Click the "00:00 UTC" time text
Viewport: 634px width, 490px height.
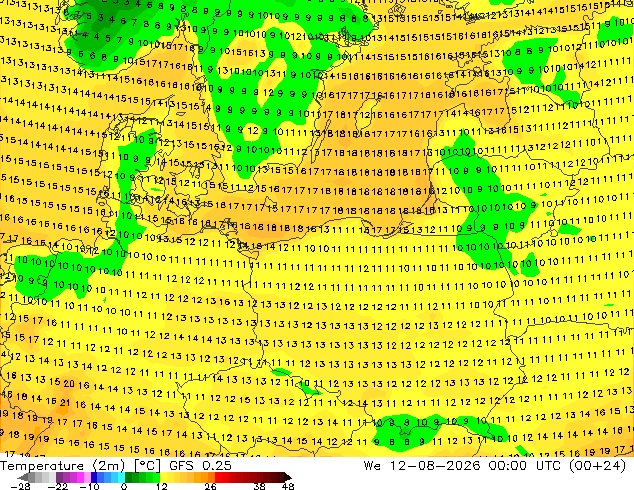[x=524, y=466]
